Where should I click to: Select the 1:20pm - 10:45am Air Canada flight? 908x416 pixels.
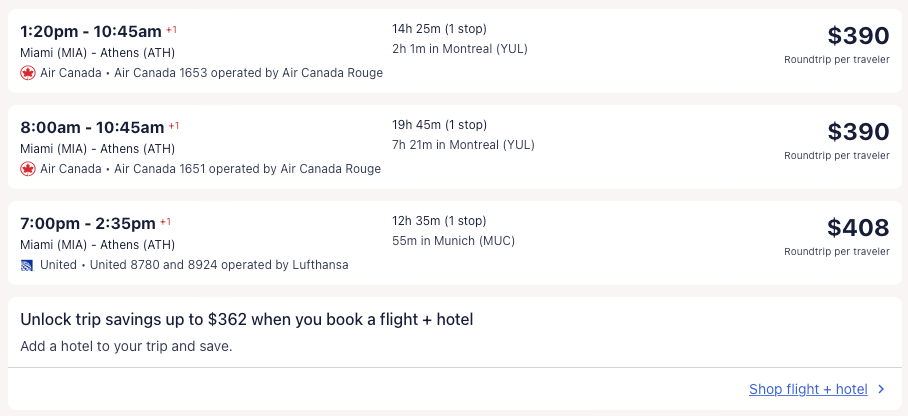91,31
